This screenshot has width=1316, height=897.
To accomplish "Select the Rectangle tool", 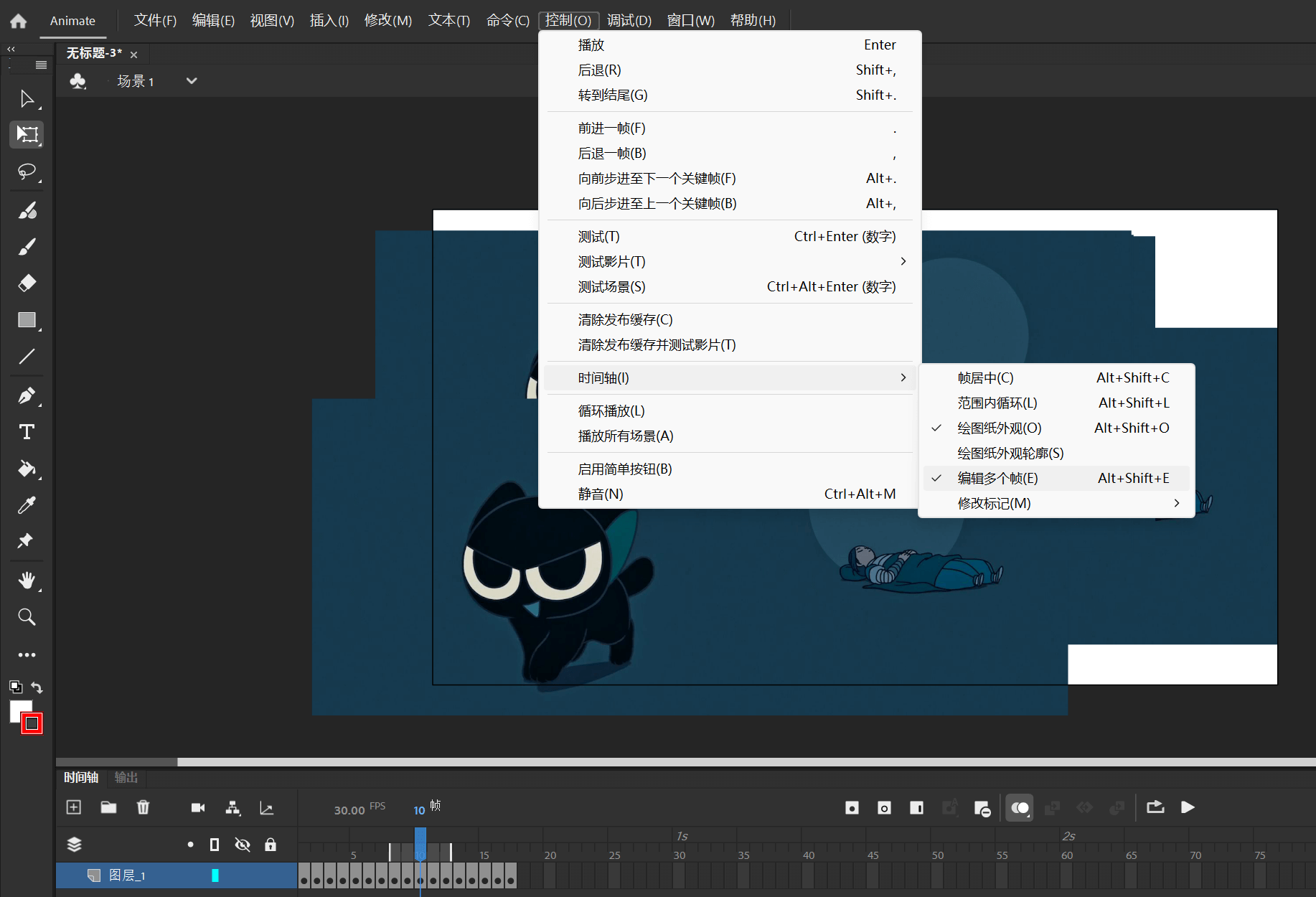I will point(27,320).
